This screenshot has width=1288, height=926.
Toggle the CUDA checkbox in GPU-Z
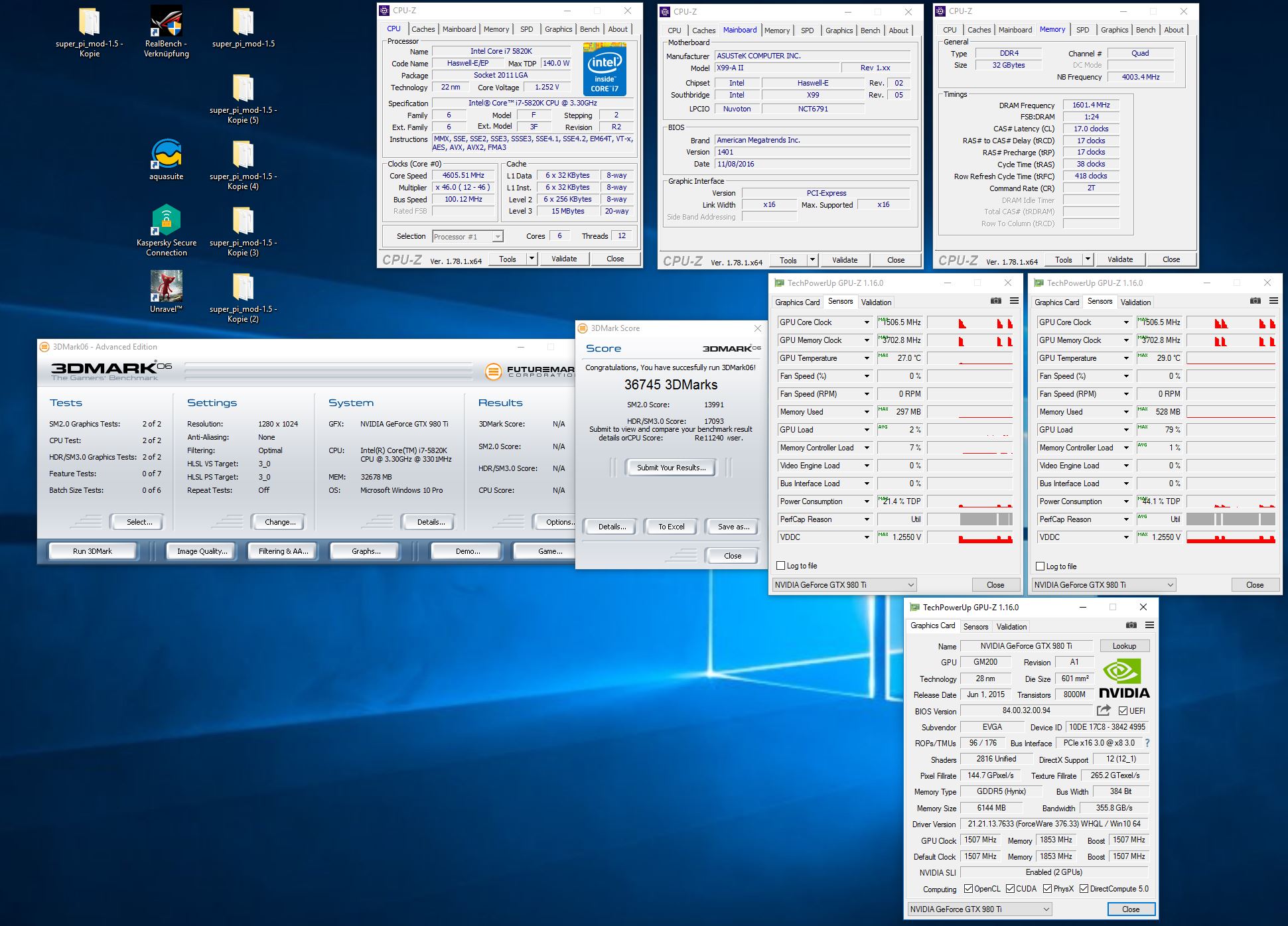click(1010, 889)
